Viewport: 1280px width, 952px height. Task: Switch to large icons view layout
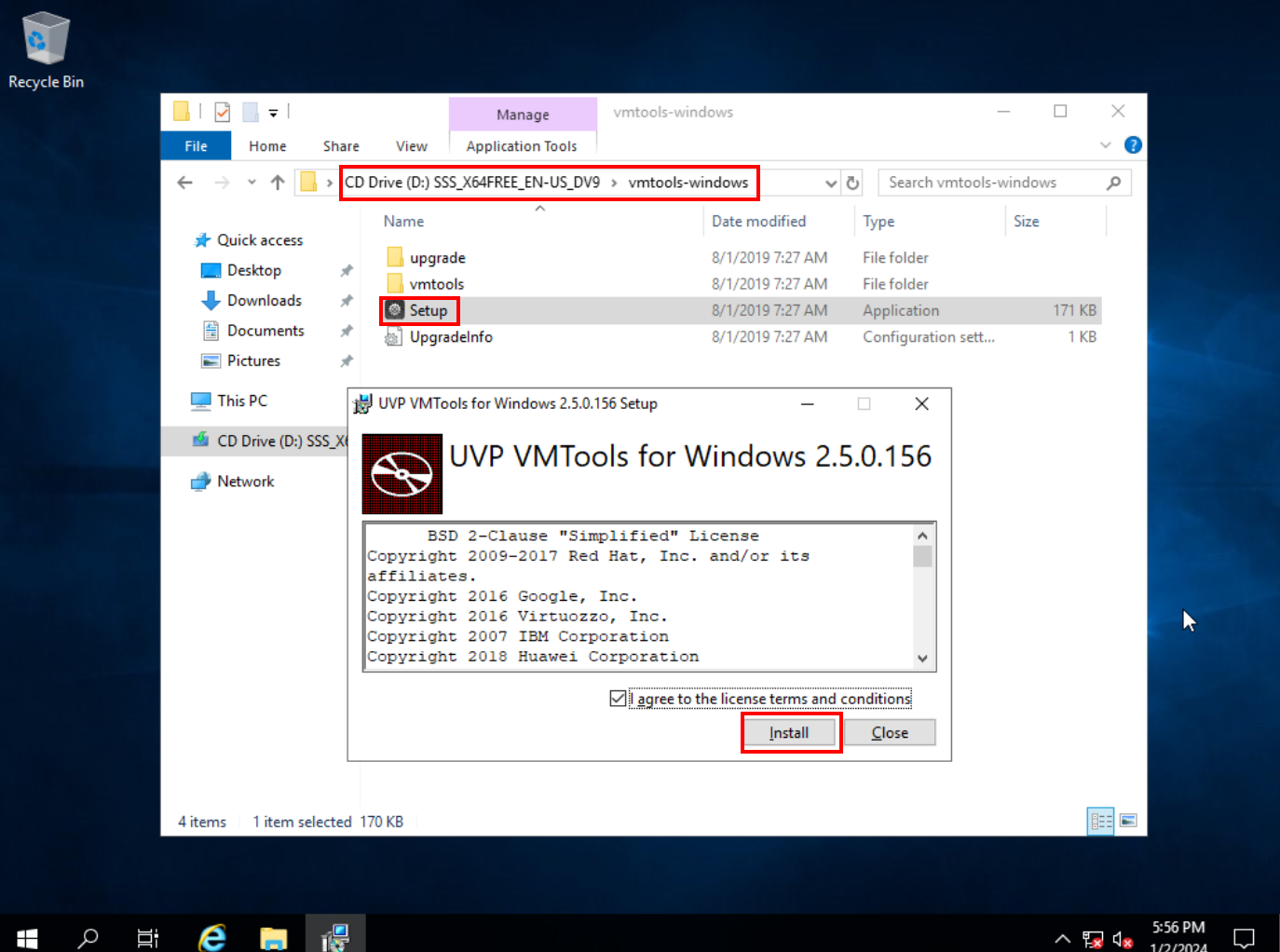point(1128,821)
